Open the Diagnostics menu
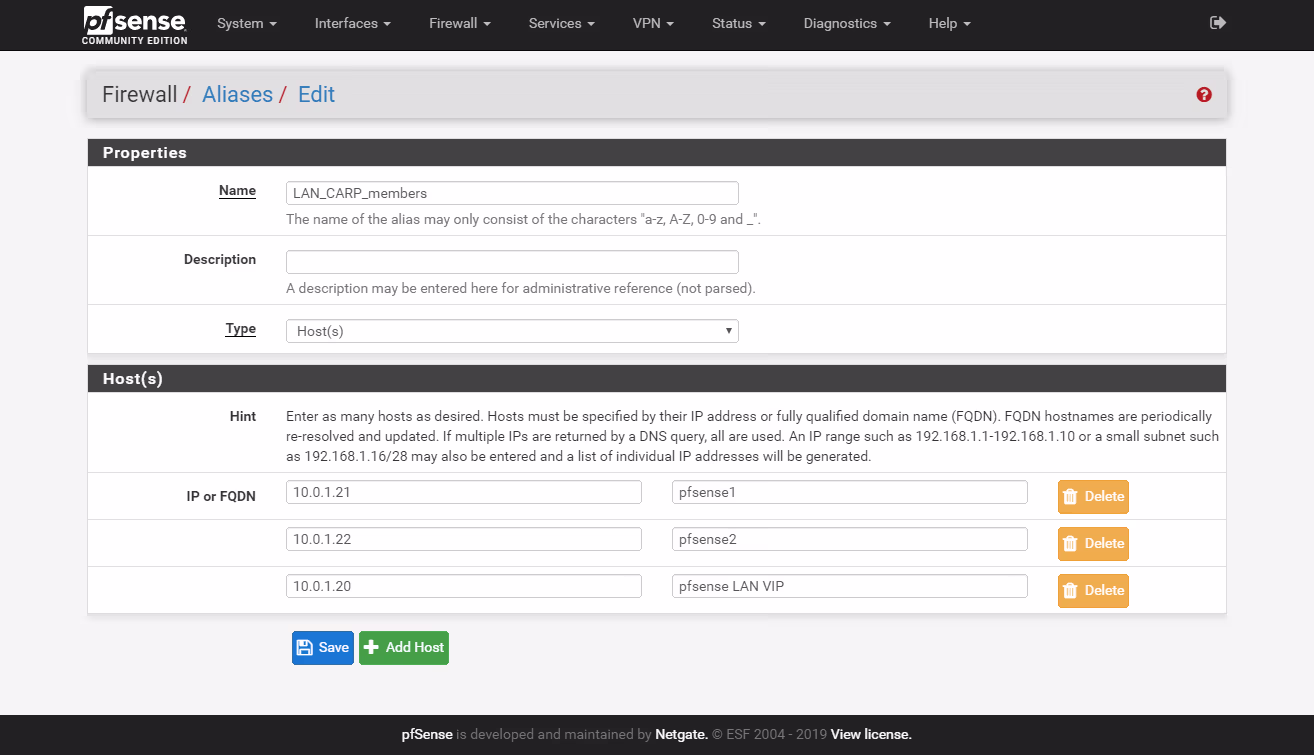The width and height of the screenshot is (1314, 755). (x=846, y=24)
